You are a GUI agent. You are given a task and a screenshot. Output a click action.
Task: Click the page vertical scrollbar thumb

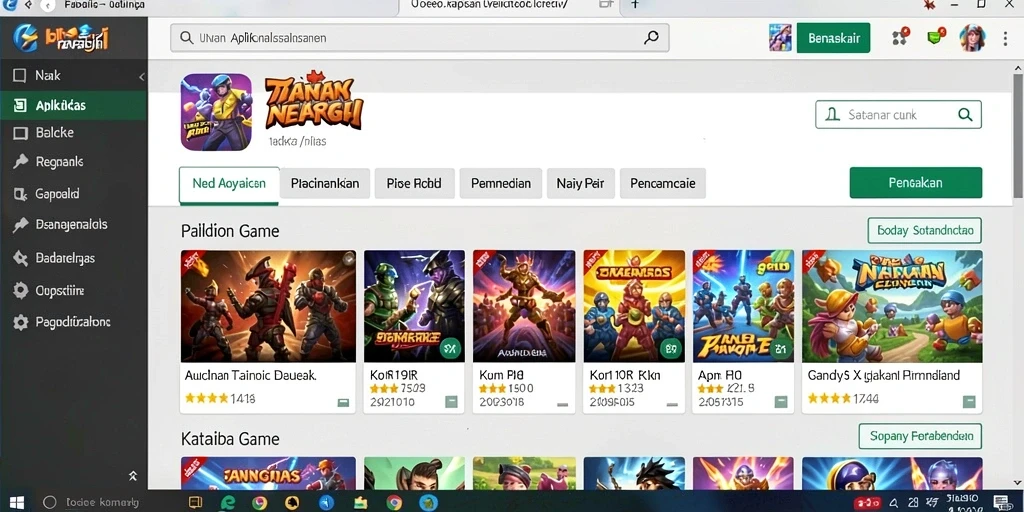1018,136
